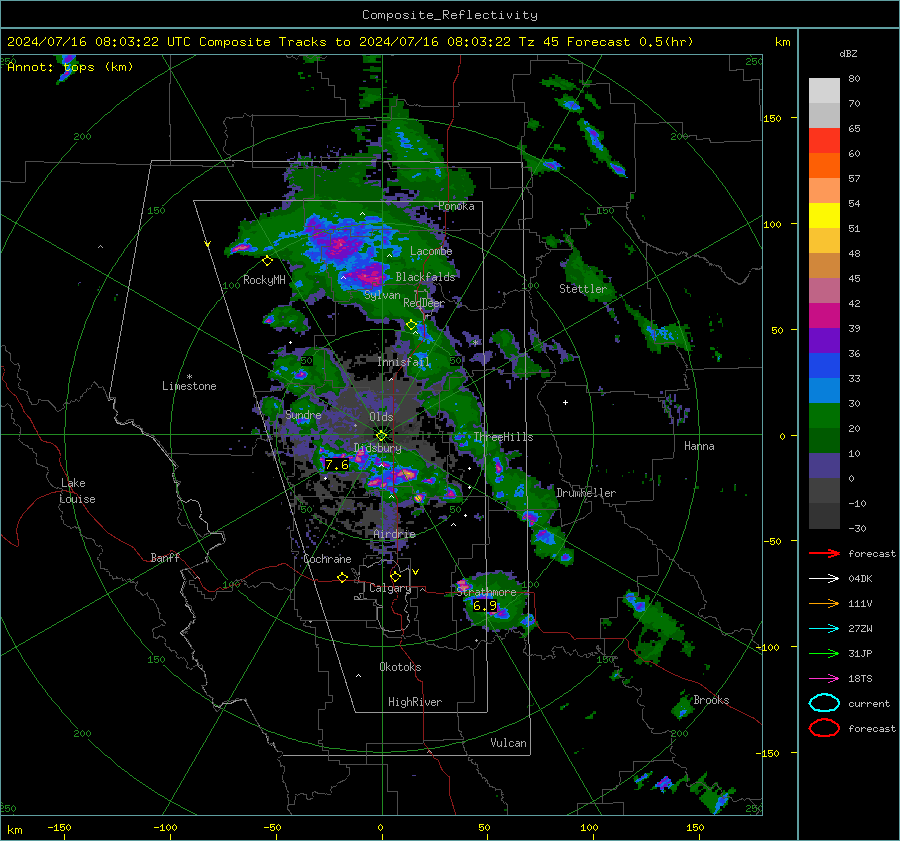Click the storm top label 6.9
This screenshot has height=841, width=900.
[484, 606]
